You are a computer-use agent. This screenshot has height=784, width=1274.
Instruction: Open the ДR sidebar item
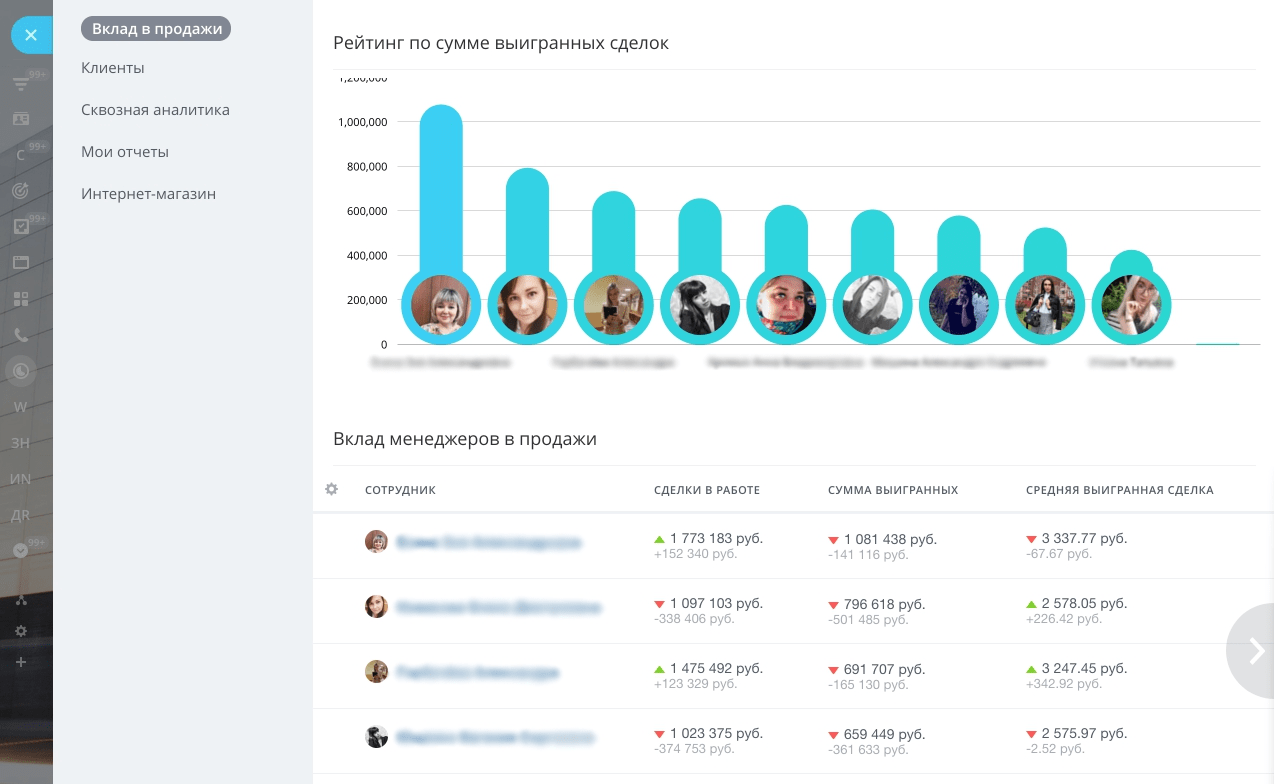(21, 515)
